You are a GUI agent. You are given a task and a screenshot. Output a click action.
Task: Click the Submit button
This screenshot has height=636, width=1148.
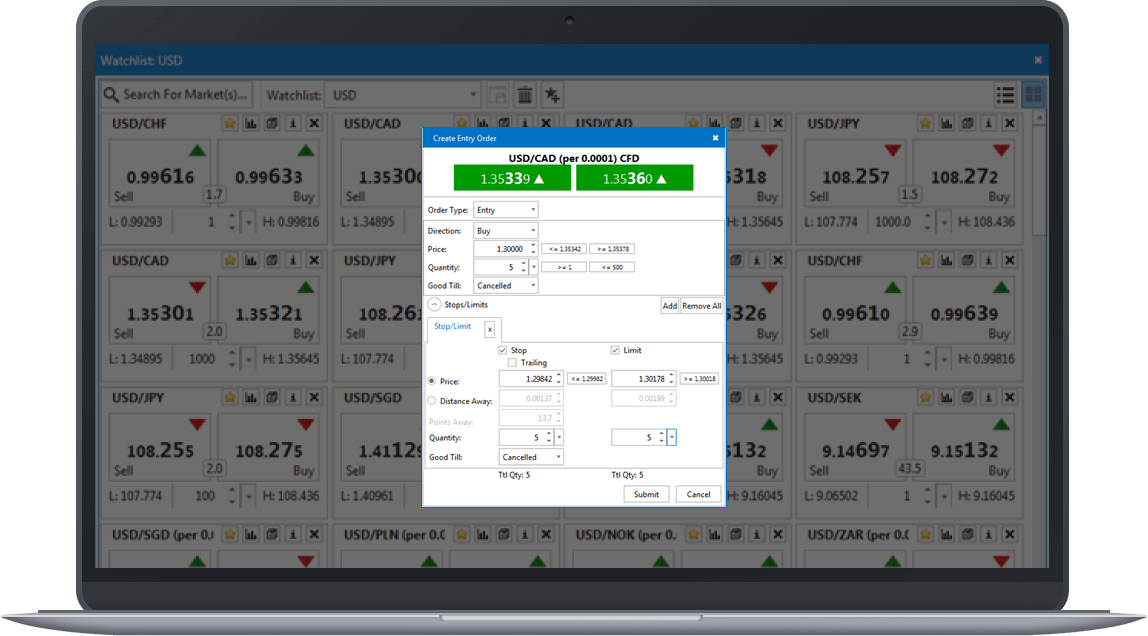[x=646, y=493]
